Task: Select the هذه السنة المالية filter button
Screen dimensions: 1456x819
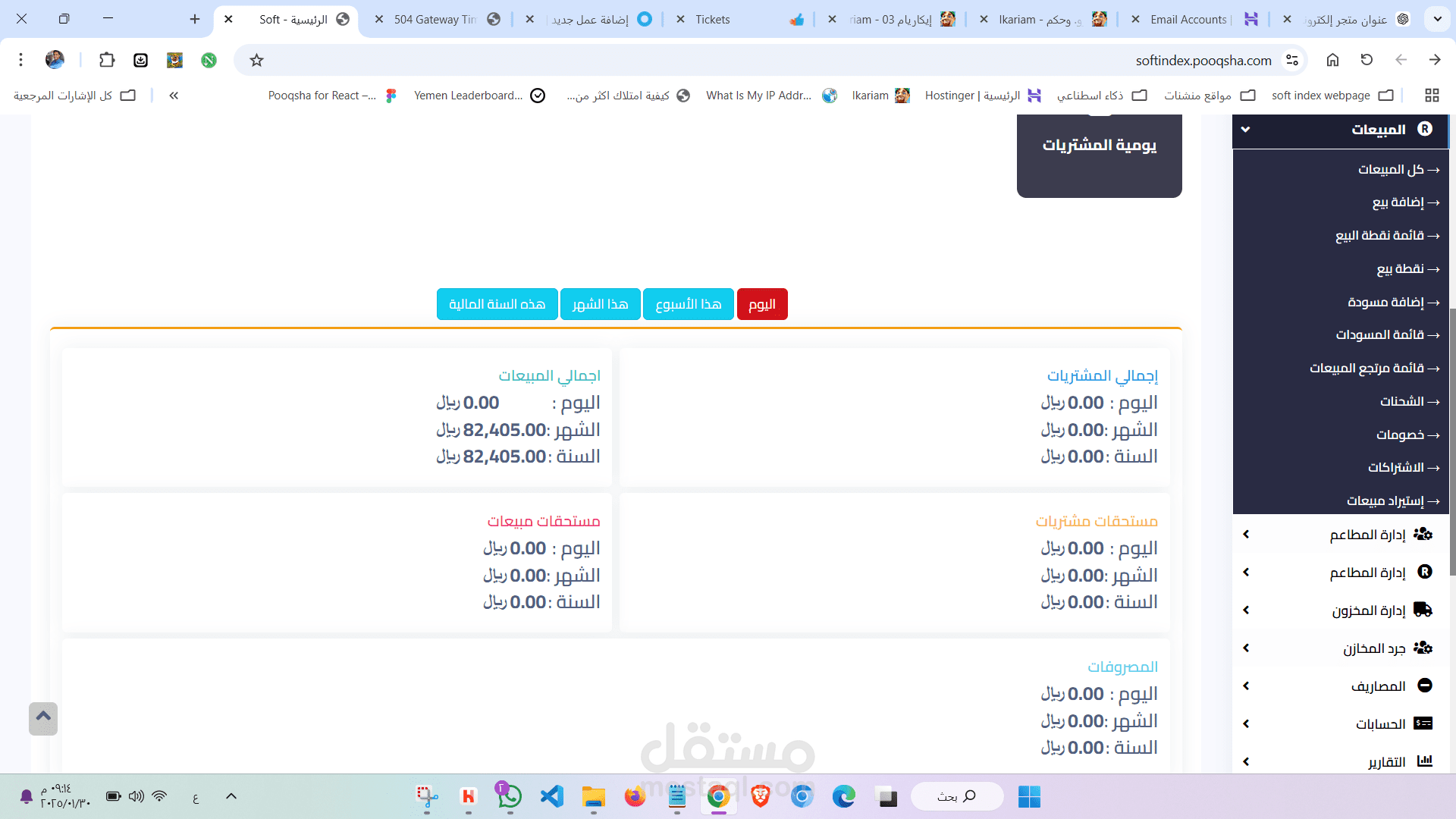Action: pyautogui.click(x=497, y=304)
